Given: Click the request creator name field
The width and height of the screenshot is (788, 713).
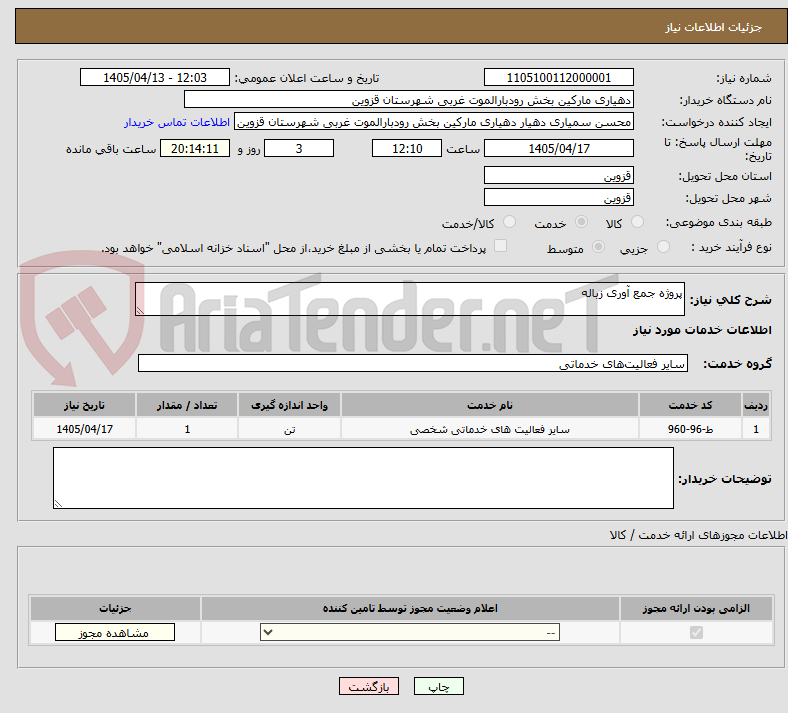Looking at the screenshot, I should pyautogui.click(x=434, y=122).
